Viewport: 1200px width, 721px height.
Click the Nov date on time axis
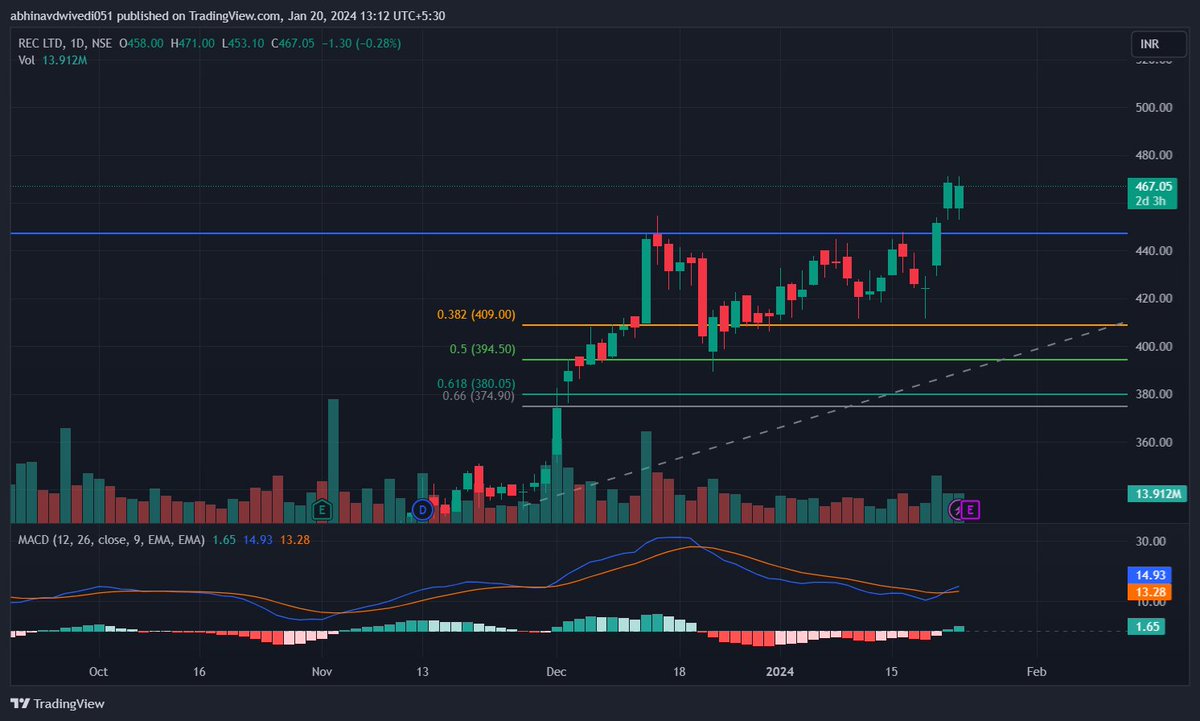tap(321, 672)
